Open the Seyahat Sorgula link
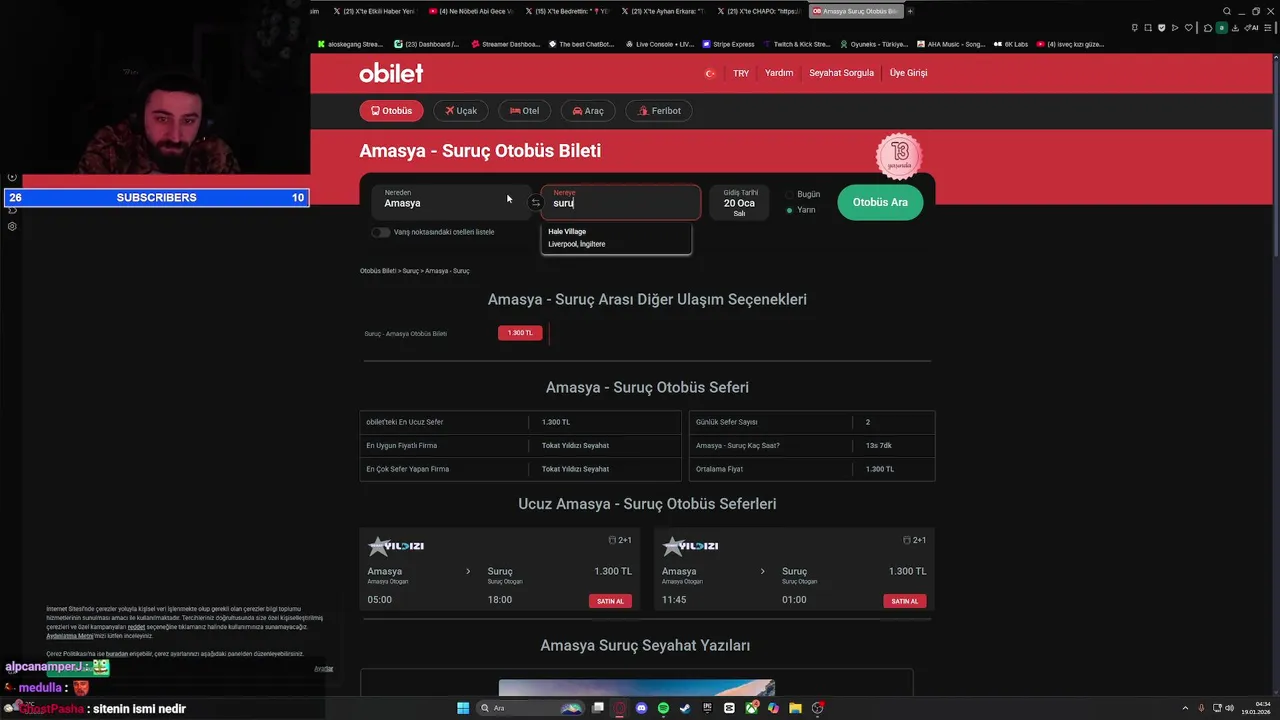Viewport: 1280px width, 720px height. (x=841, y=73)
